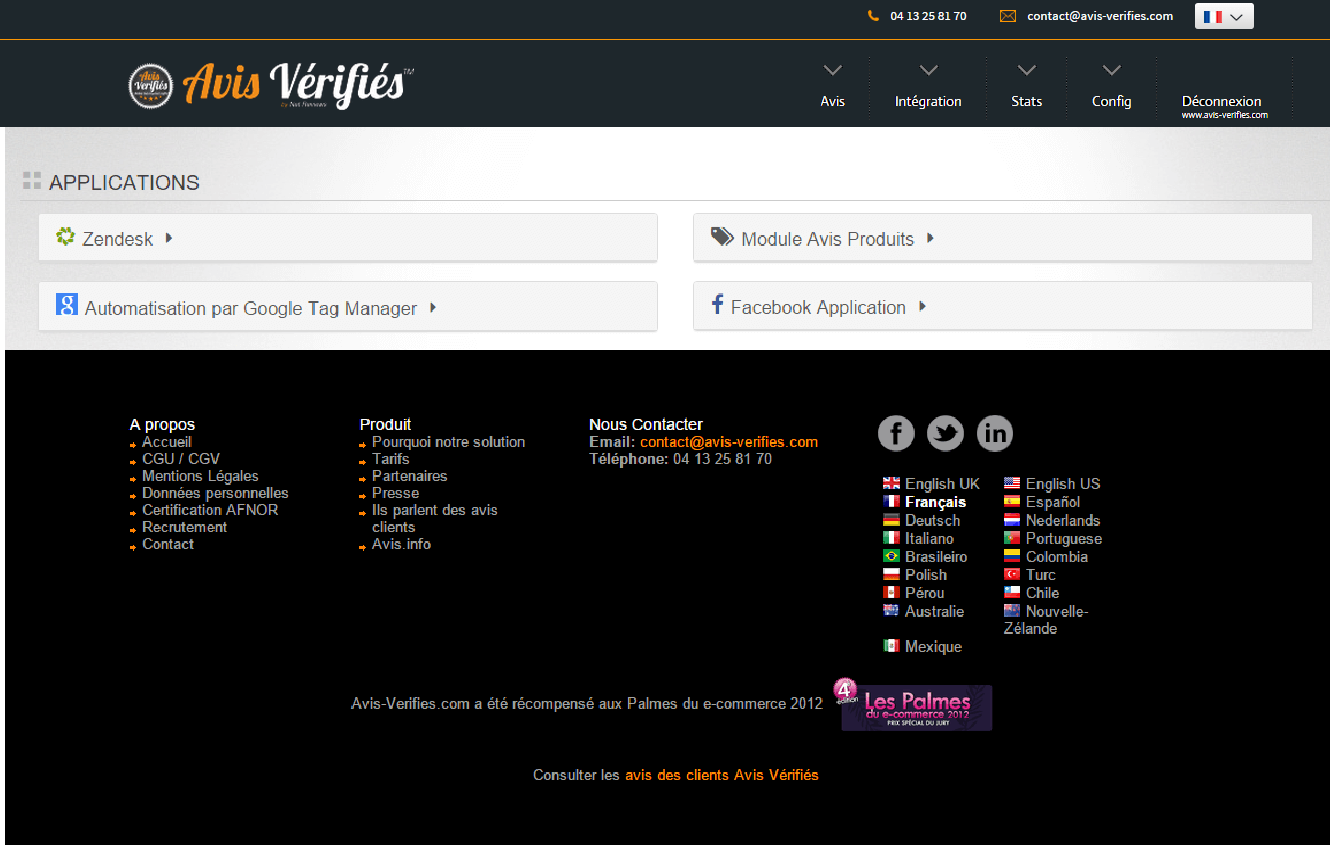Click the Portuguese flag icon
The height and width of the screenshot is (845, 1330).
pyautogui.click(x=1012, y=538)
